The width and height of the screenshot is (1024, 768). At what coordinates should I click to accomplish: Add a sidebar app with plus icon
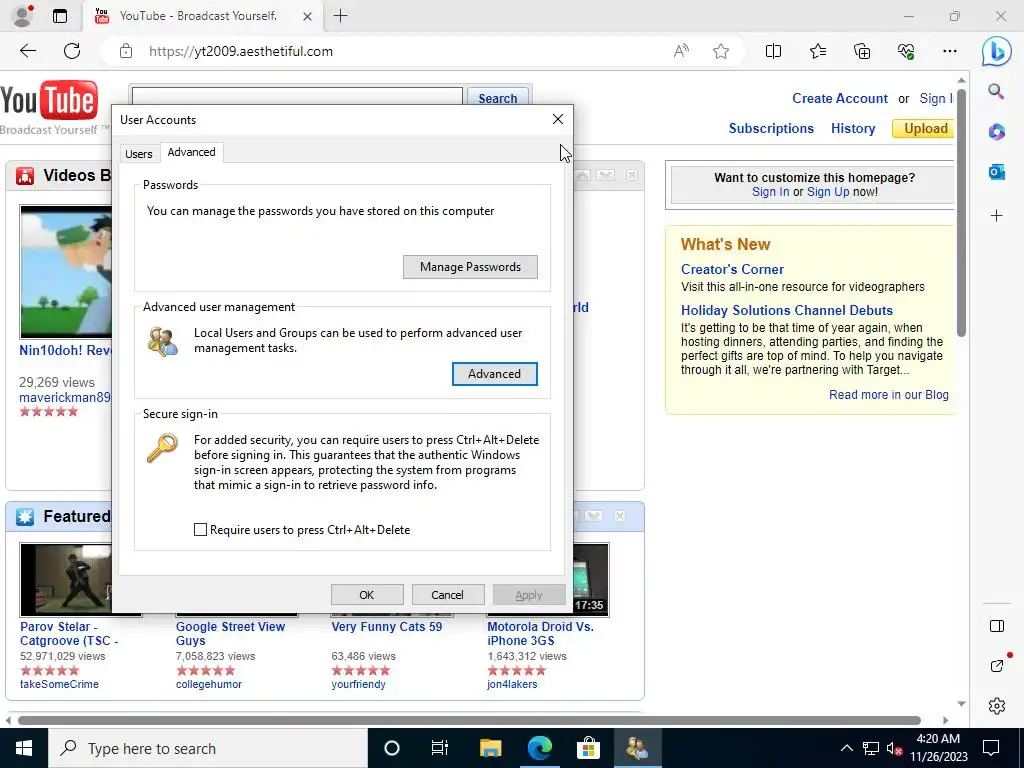997,216
